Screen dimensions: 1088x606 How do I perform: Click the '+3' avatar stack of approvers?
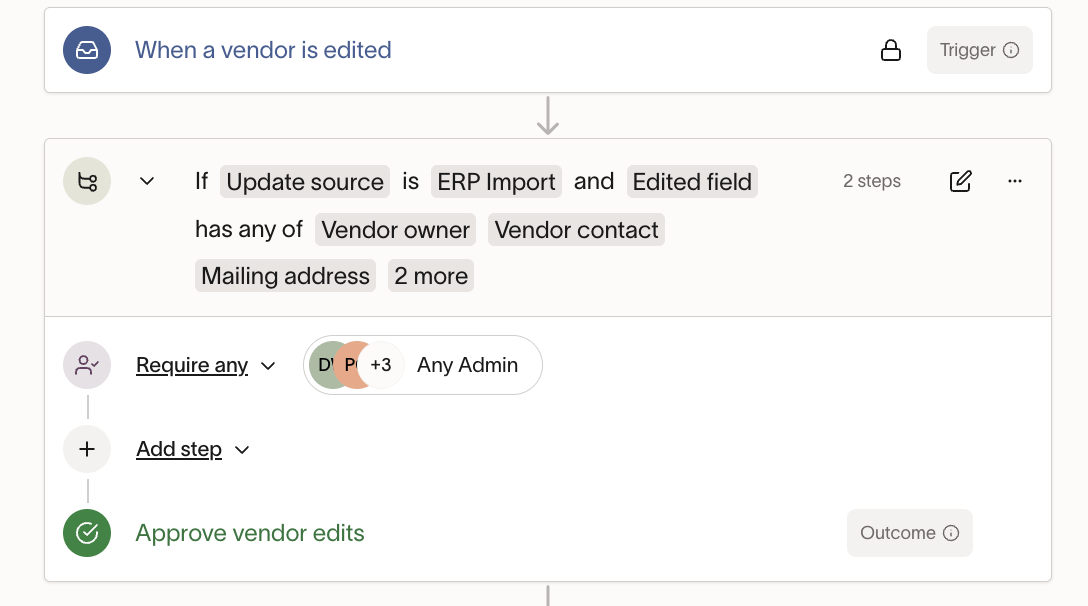point(381,365)
